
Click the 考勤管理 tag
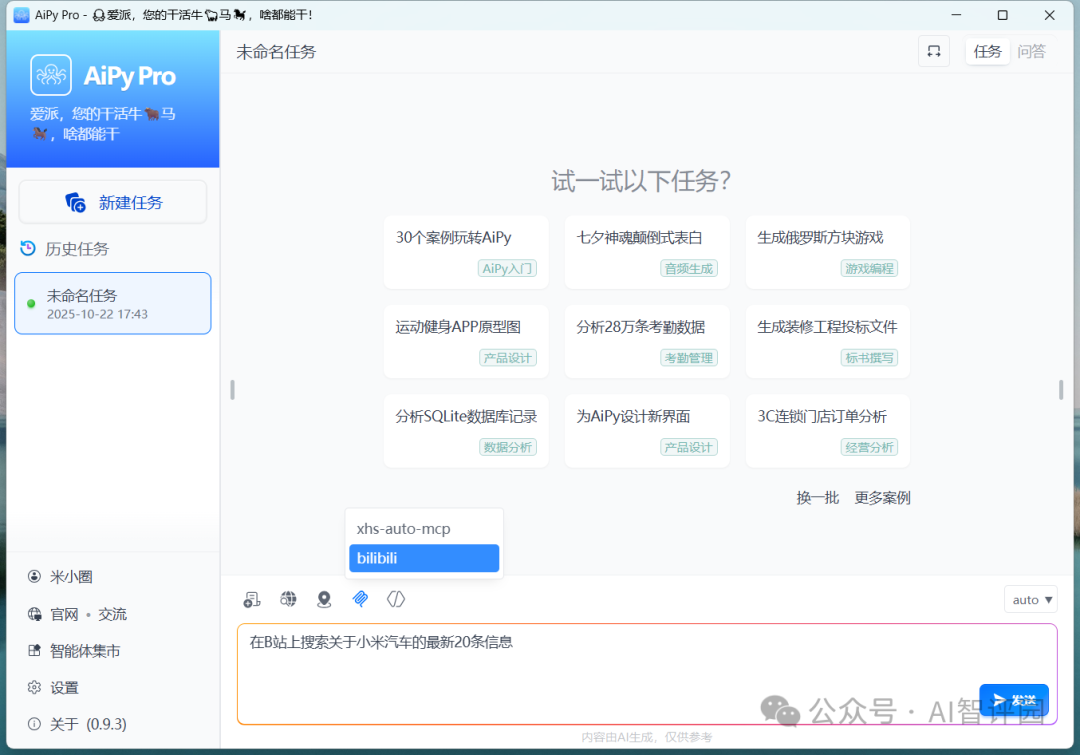point(689,358)
